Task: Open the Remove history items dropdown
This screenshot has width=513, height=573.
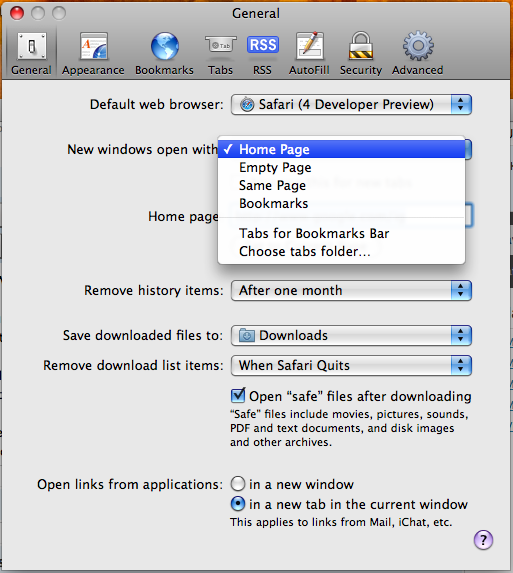Action: [351, 291]
